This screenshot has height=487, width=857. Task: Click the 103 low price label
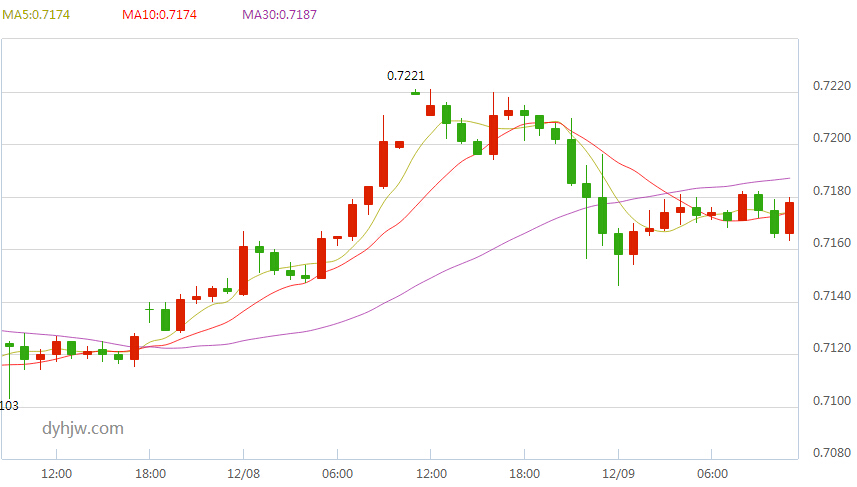pyautogui.click(x=9, y=406)
